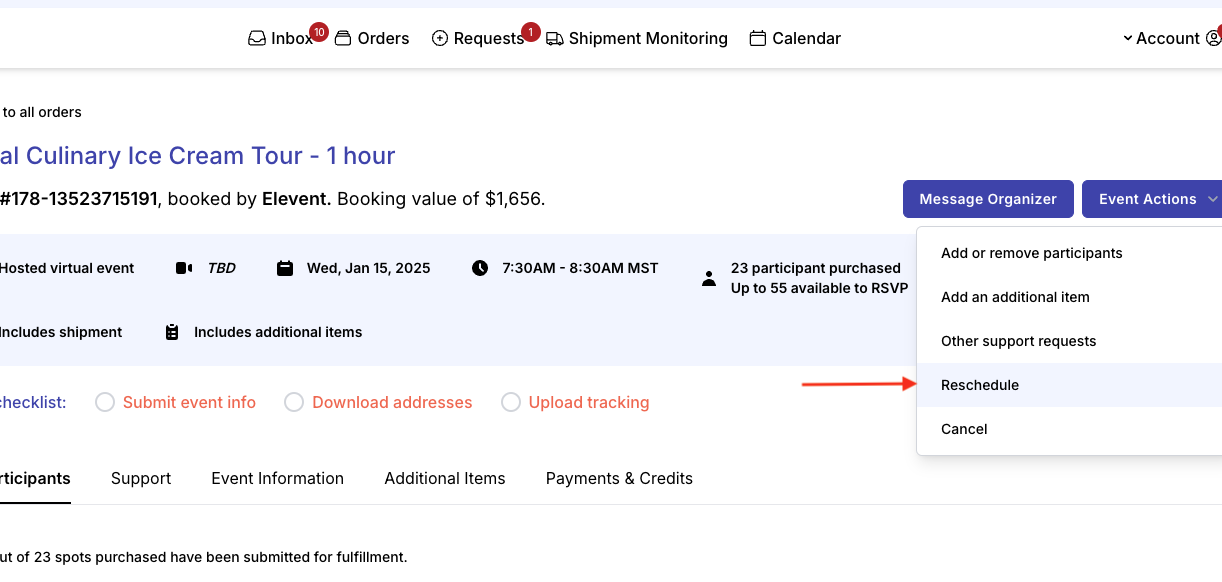Click the Calendar icon in navbar
The width and height of the screenshot is (1222, 582).
[x=758, y=39]
